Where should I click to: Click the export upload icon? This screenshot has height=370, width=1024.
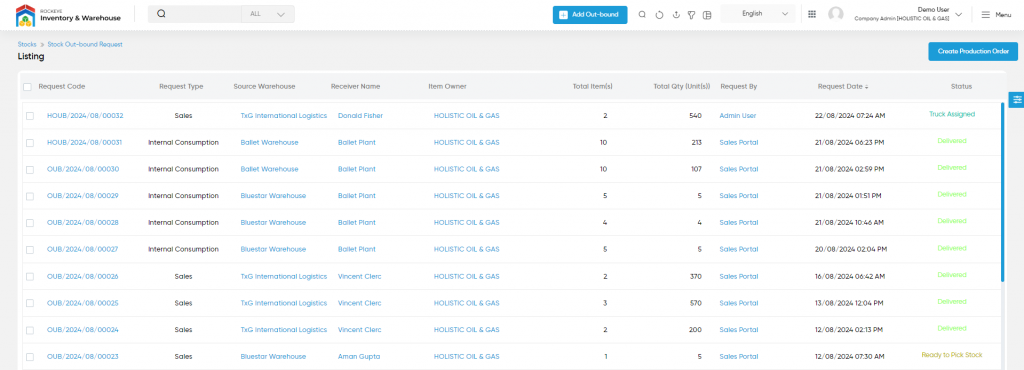(x=676, y=14)
